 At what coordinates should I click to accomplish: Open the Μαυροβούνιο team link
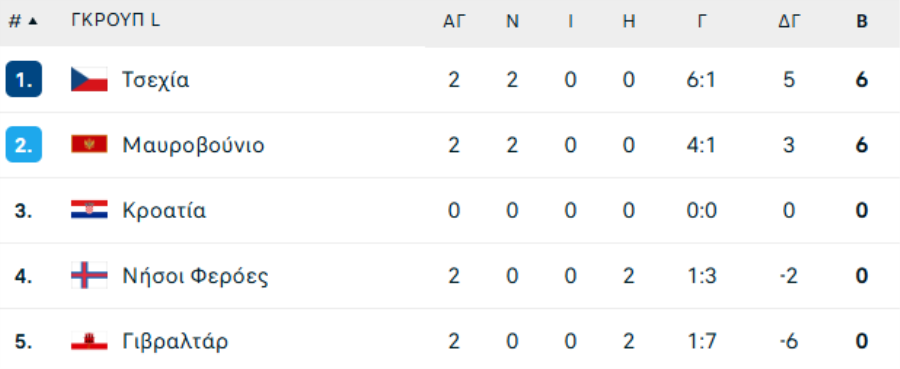point(193,145)
